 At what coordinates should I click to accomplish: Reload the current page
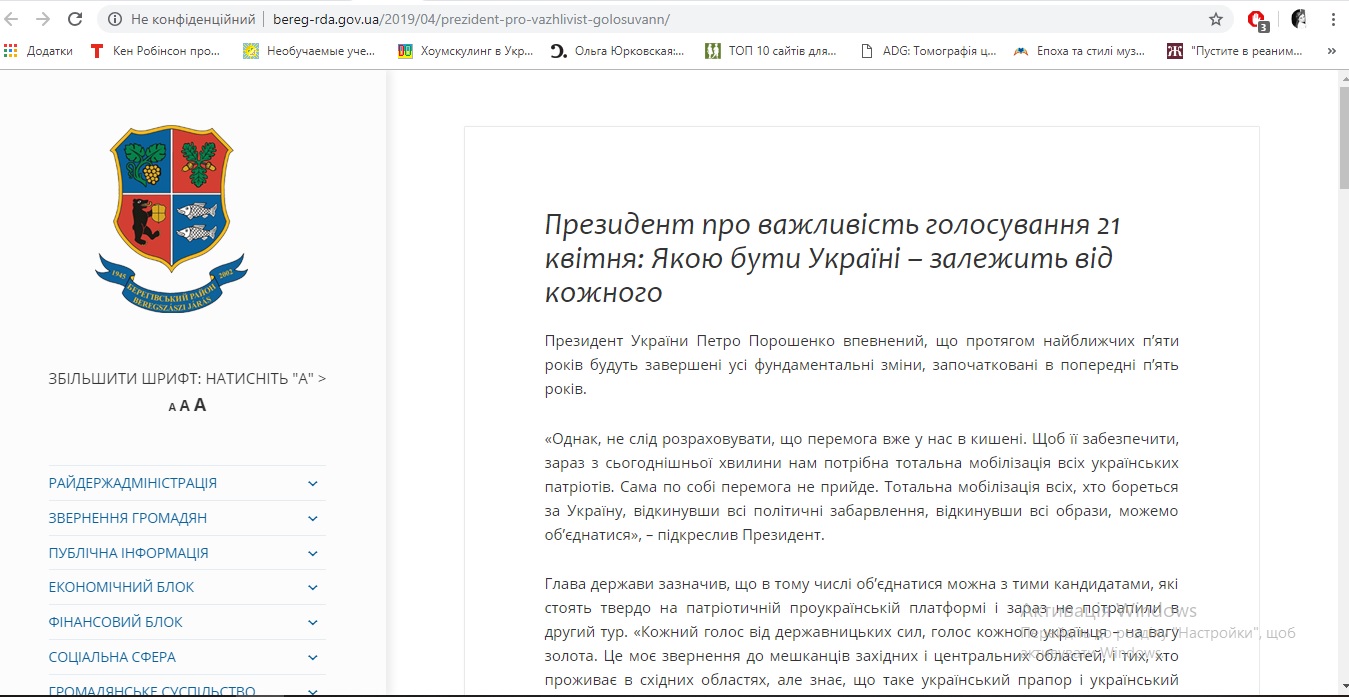(75, 19)
